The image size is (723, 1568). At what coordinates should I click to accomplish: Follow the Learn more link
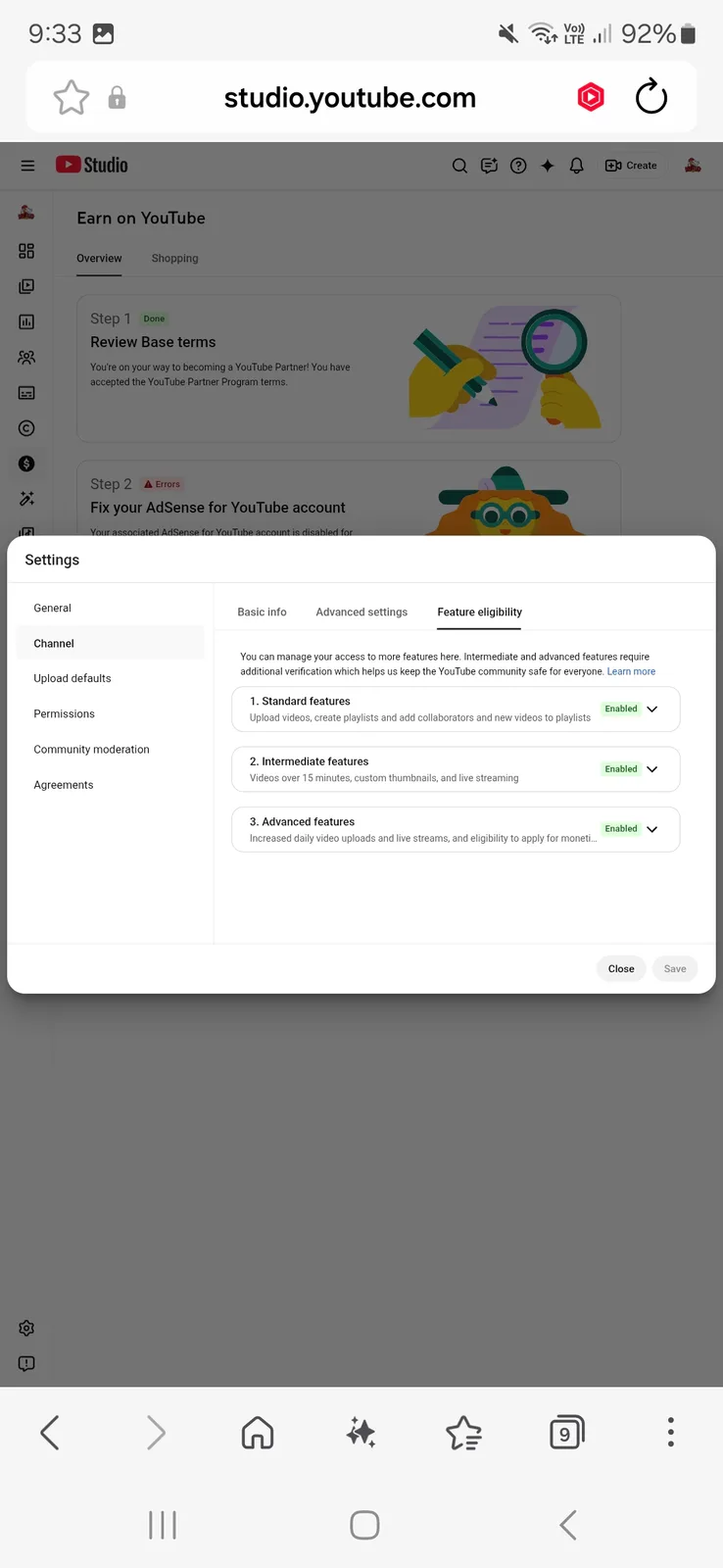pos(631,671)
